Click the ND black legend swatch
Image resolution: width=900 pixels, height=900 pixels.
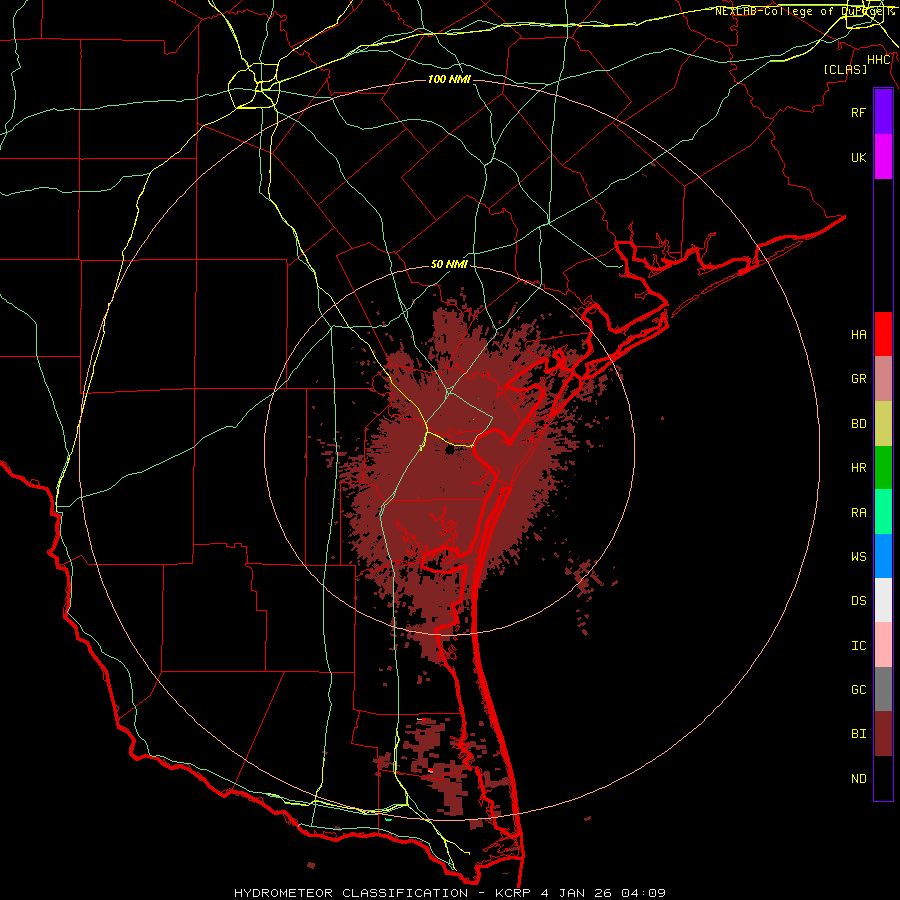(x=883, y=778)
